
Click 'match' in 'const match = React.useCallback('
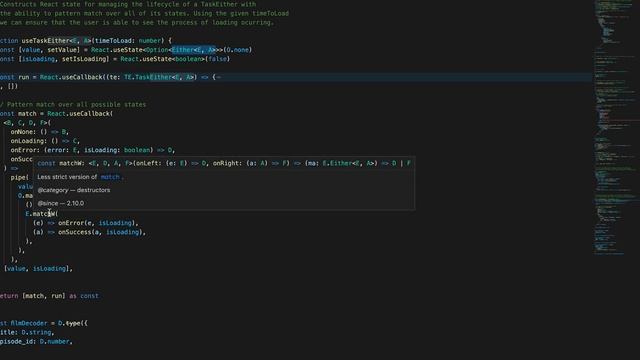pos(27,113)
